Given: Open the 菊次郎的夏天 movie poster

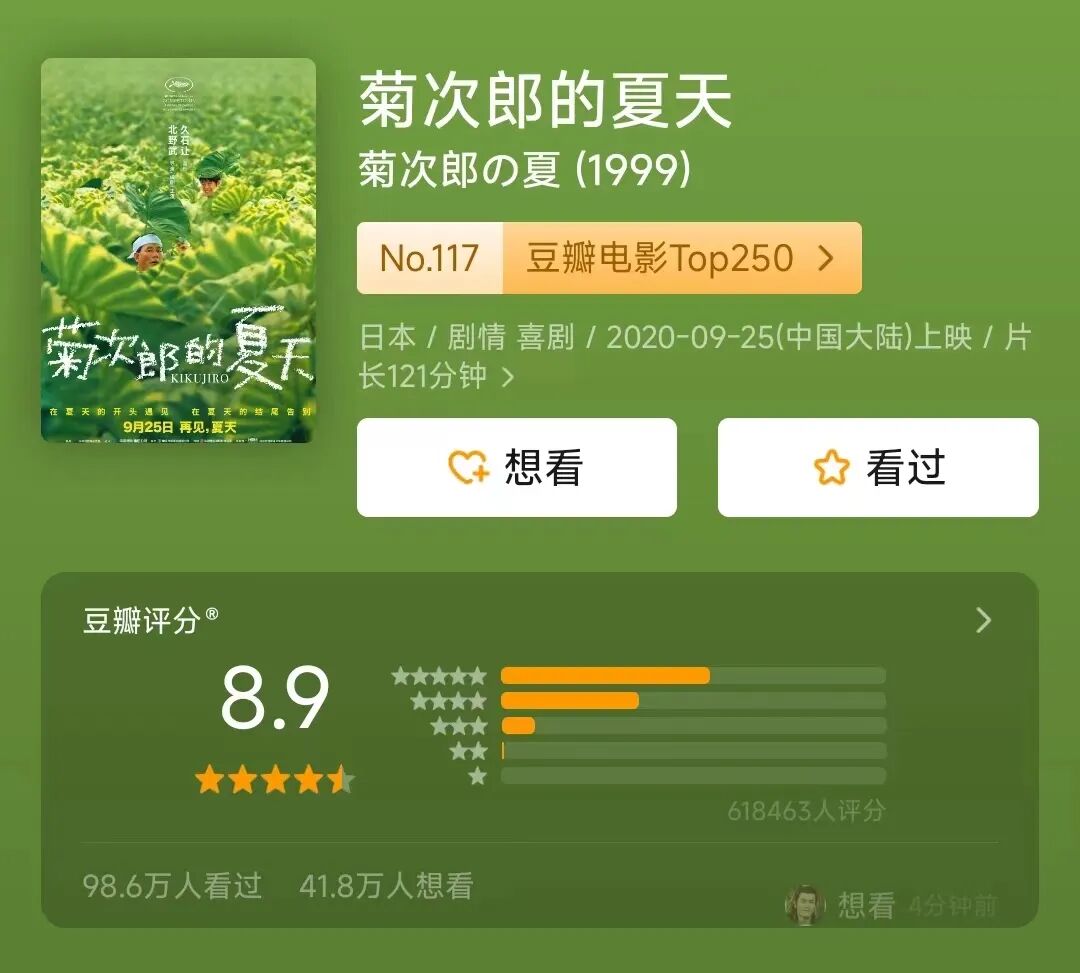Looking at the screenshot, I should click(x=178, y=250).
